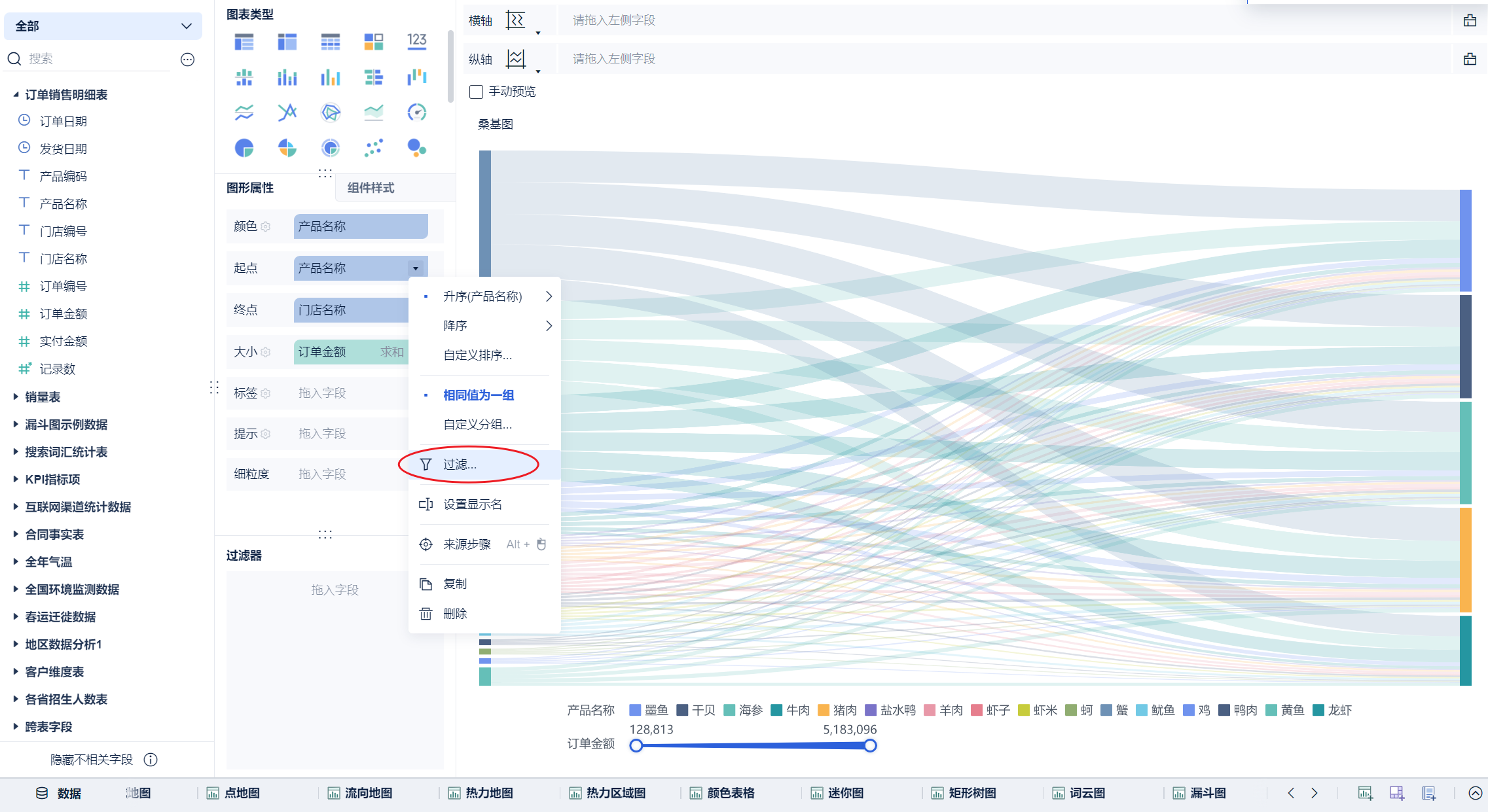Open dropdown arrow on 起点 产品名称 field

pos(416,268)
